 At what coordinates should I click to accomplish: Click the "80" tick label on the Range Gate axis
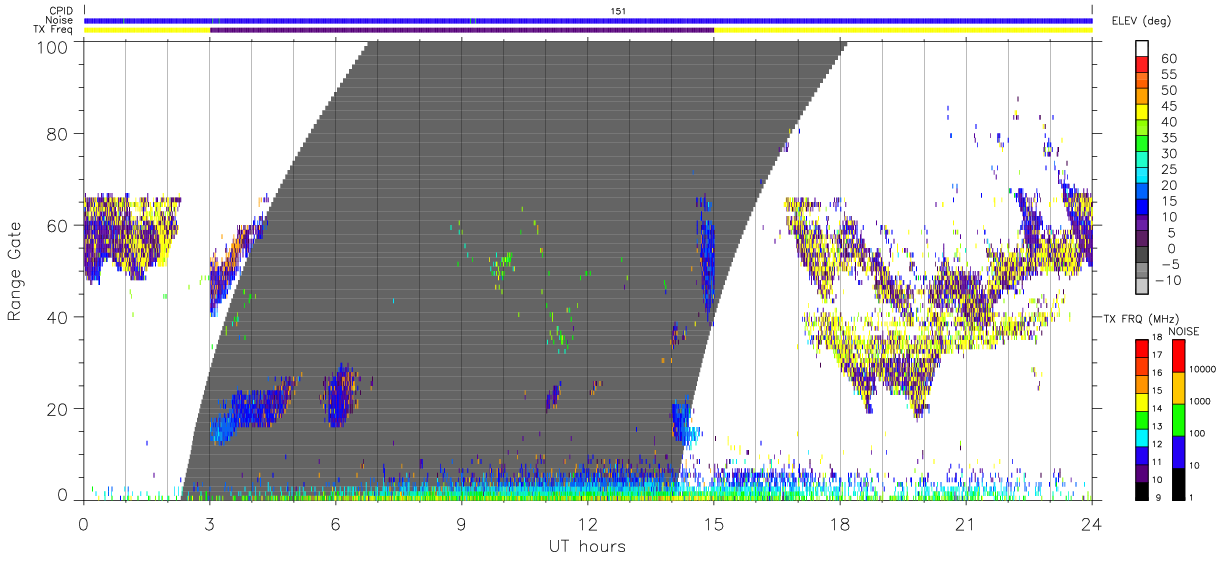click(x=59, y=133)
